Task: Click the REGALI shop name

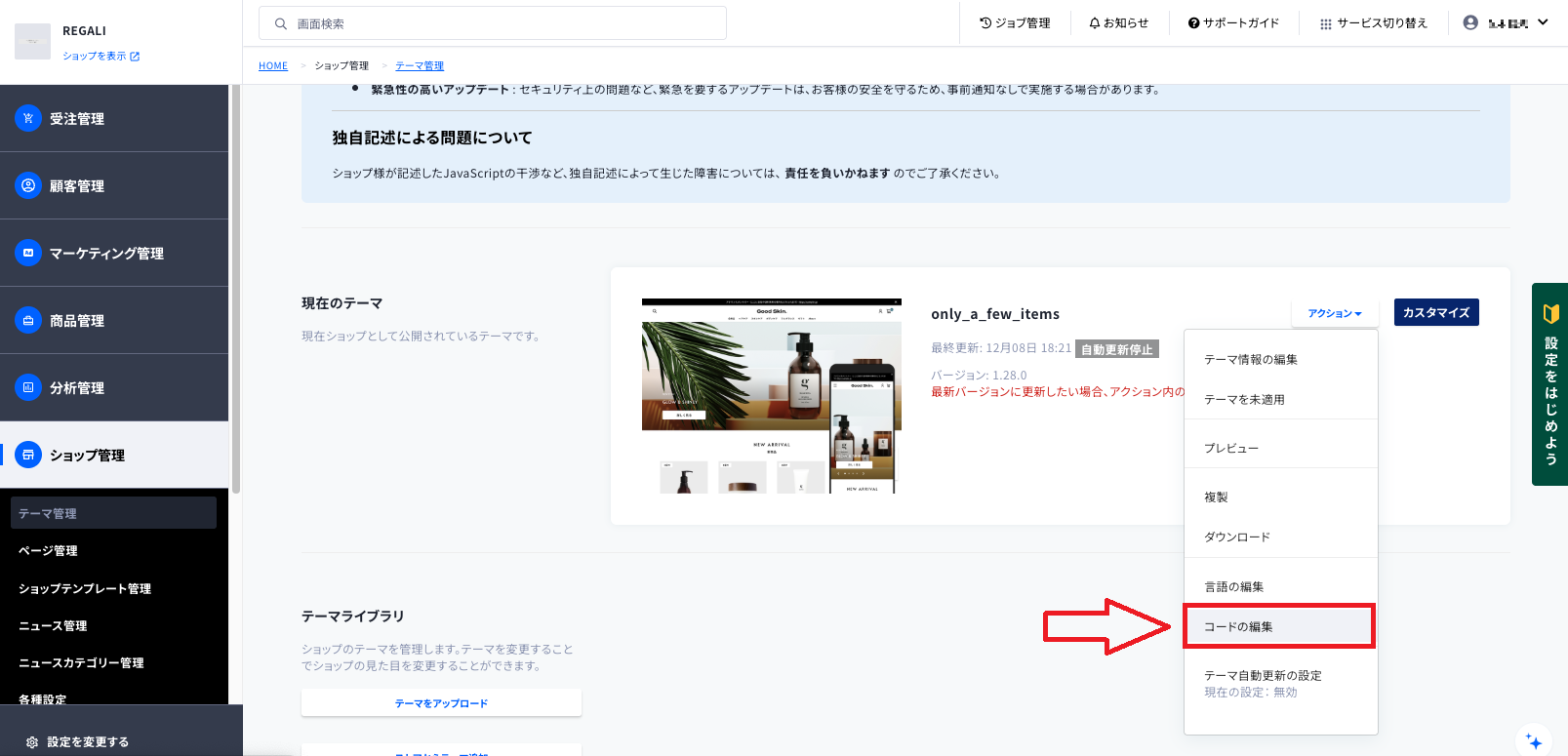Action: [84, 31]
